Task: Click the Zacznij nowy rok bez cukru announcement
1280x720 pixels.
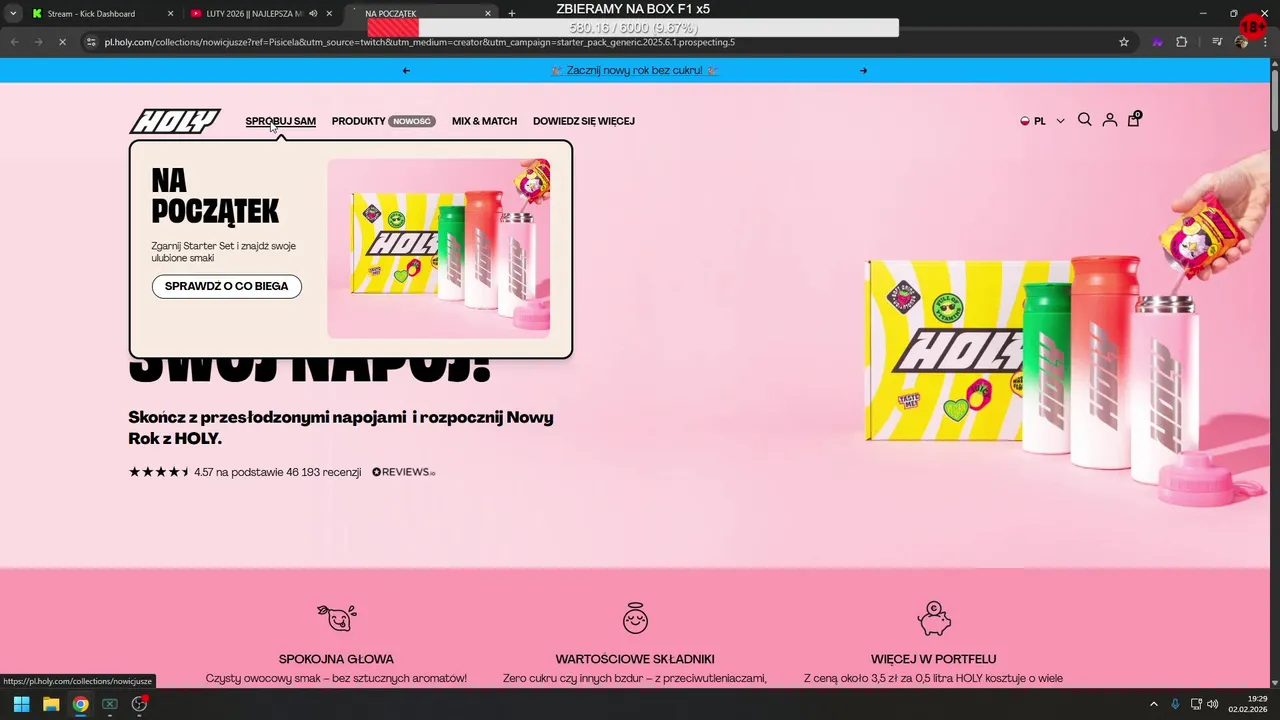Action: point(635,70)
